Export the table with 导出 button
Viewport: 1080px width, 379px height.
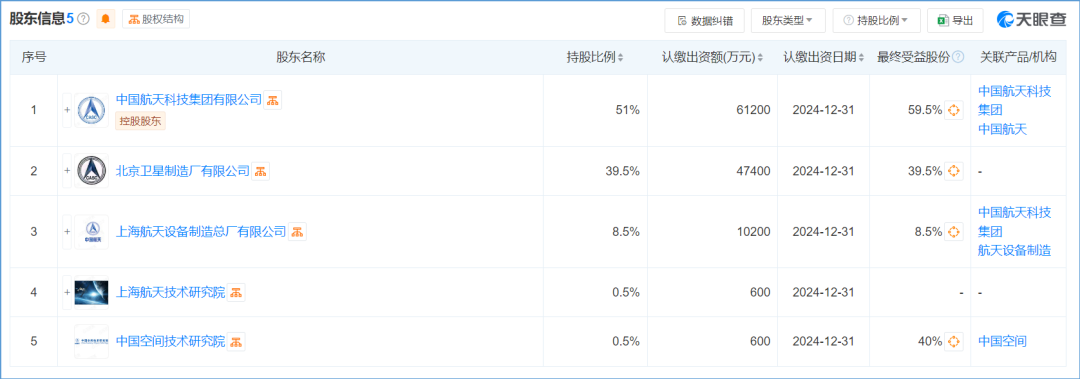point(955,21)
